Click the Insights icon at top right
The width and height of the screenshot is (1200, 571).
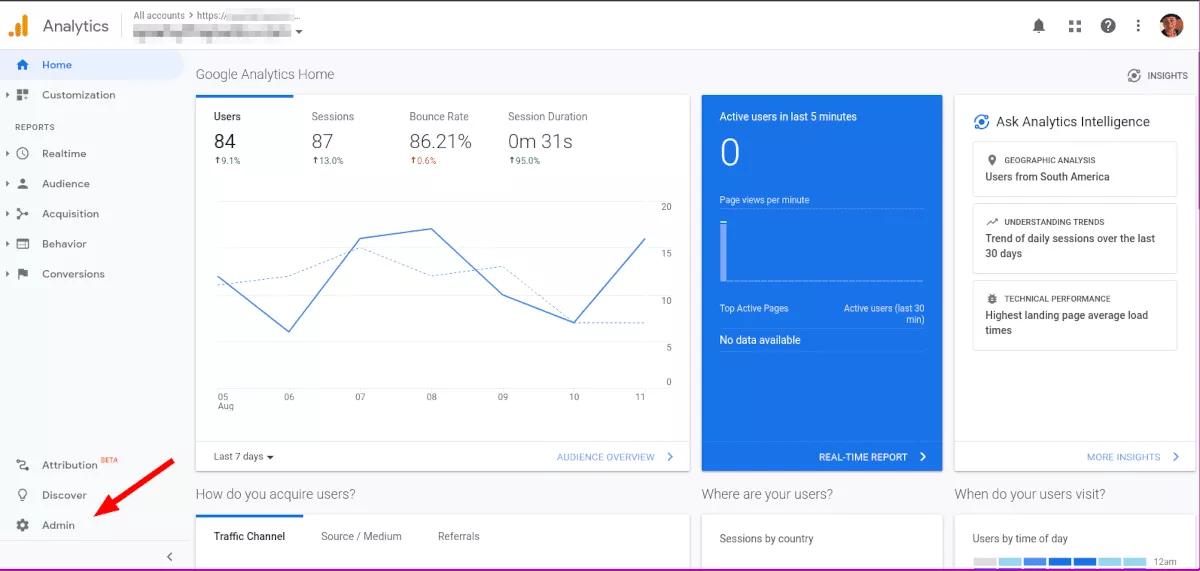pos(1134,75)
